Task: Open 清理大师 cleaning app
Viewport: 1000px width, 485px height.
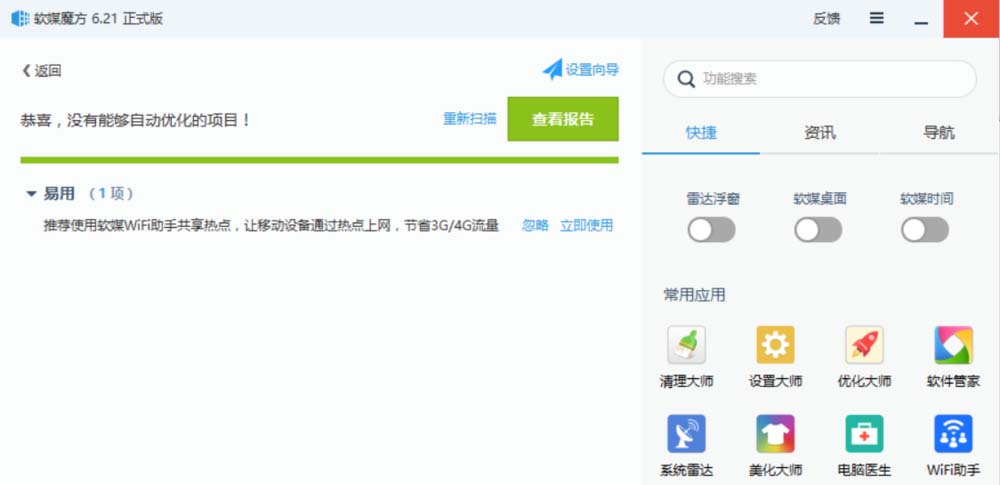Action: coord(686,345)
